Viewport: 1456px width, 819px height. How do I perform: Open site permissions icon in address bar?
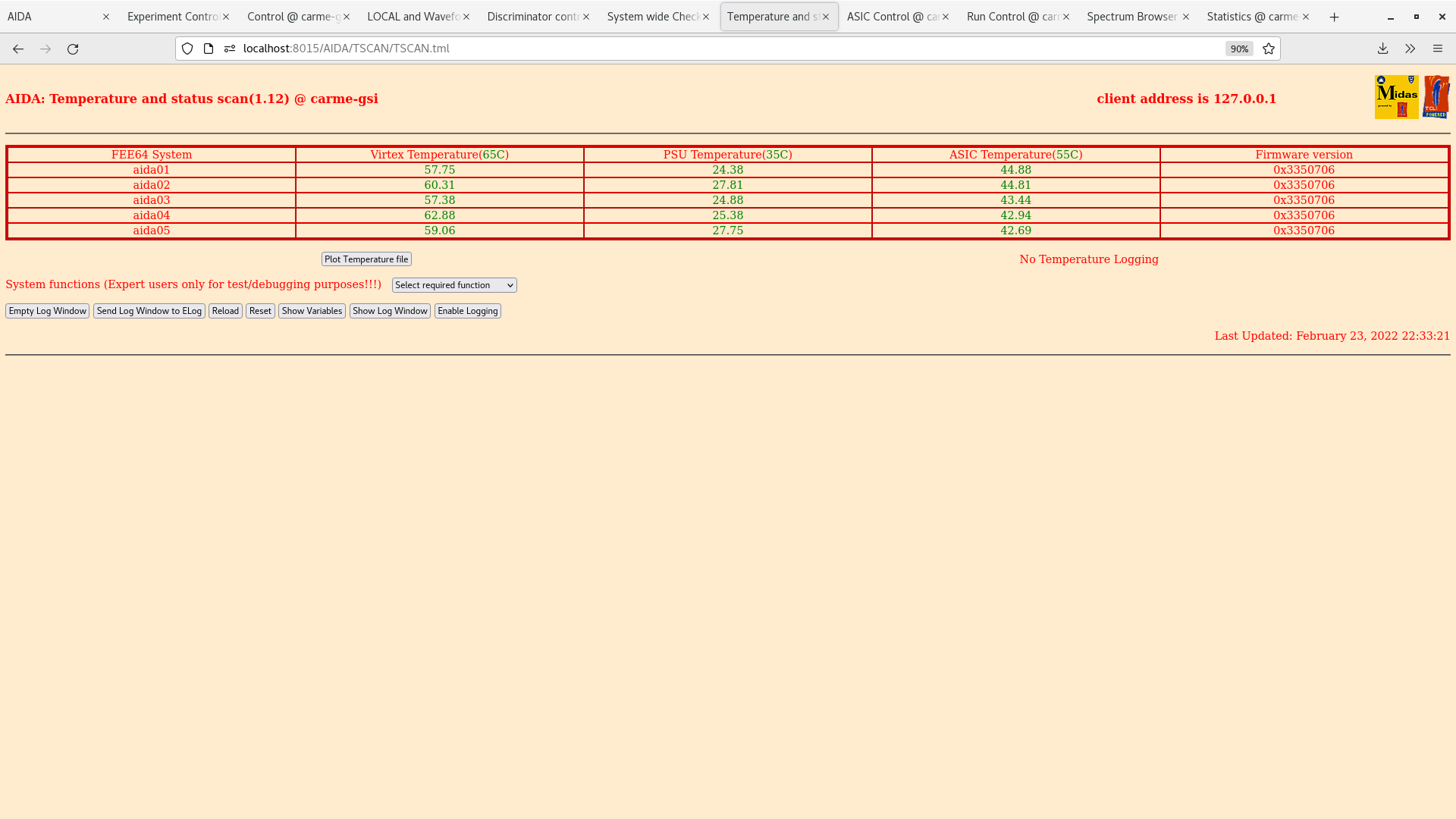[x=230, y=49]
